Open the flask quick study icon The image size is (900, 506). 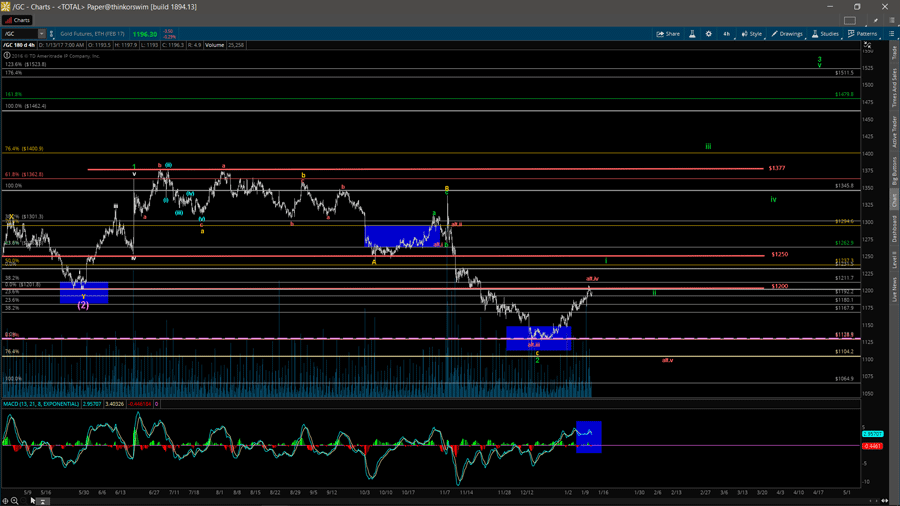pyautogui.click(x=693, y=34)
